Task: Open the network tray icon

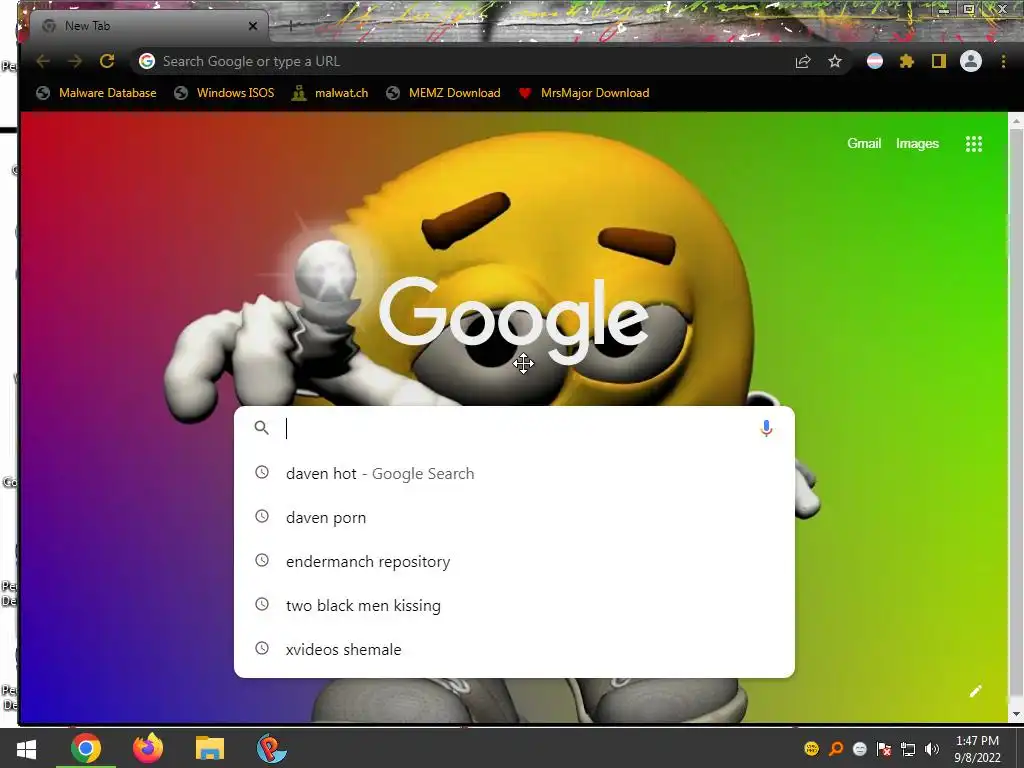Action: 908,749
